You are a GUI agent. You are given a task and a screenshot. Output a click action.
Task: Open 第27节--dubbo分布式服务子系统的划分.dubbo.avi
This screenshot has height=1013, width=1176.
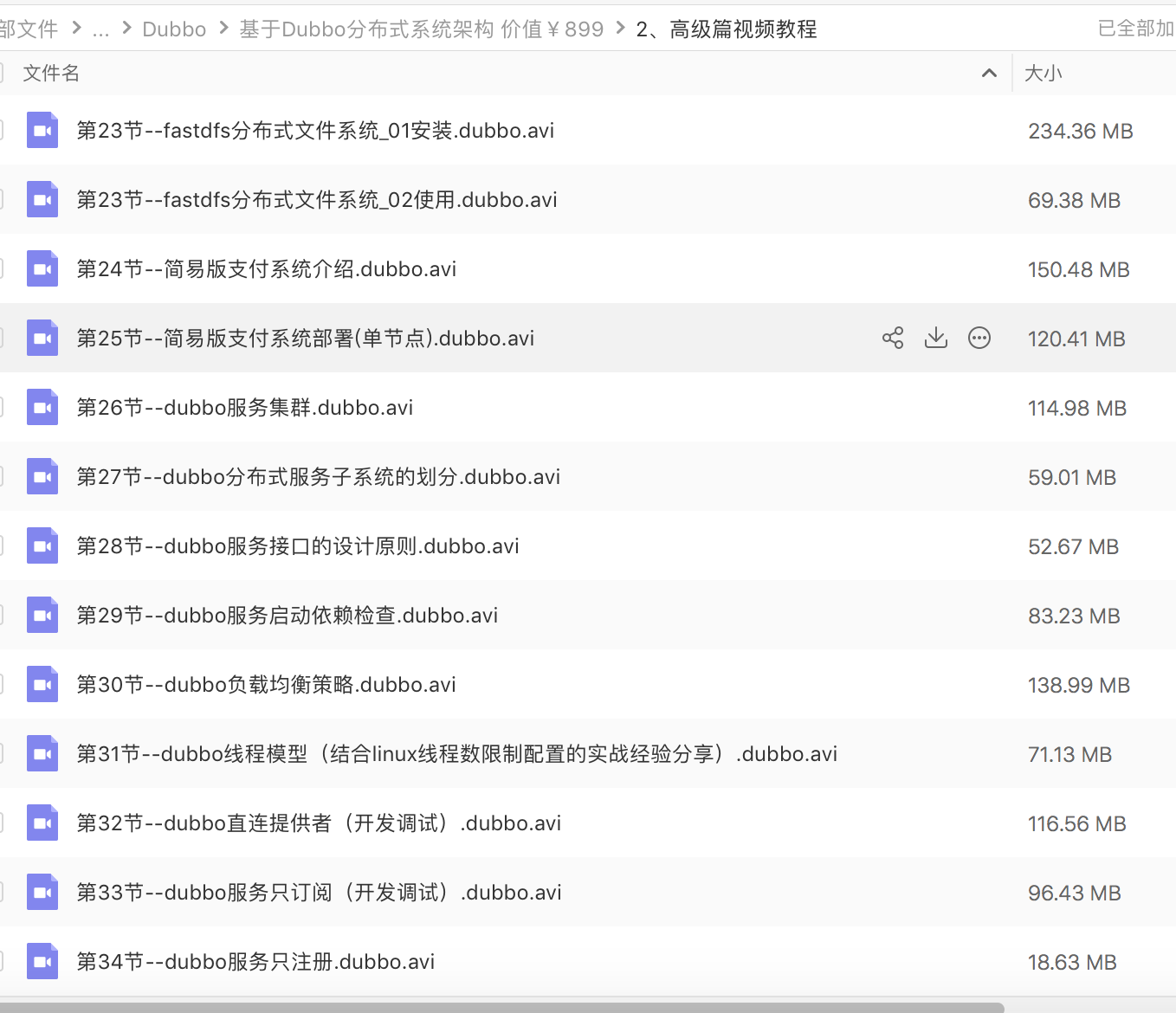click(x=318, y=476)
